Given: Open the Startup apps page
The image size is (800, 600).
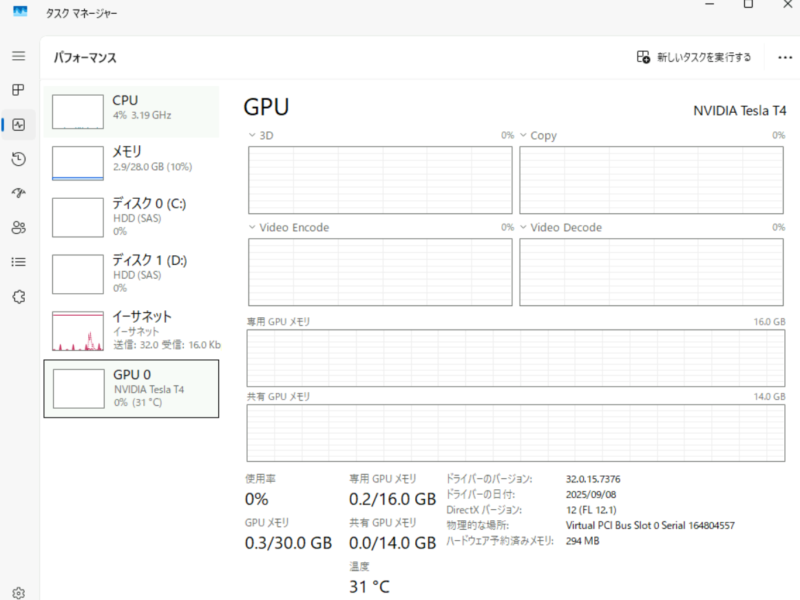Looking at the screenshot, I should [17, 193].
